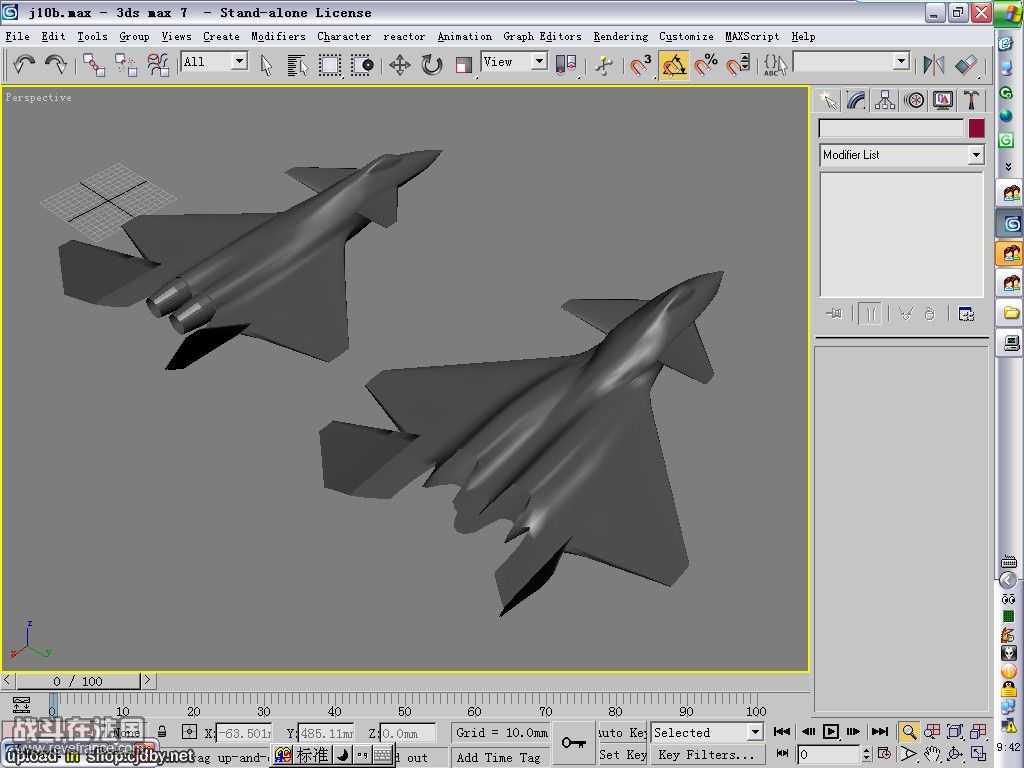1024x768 pixels.
Task: Click the large key Set Keys button
Action: pos(573,743)
